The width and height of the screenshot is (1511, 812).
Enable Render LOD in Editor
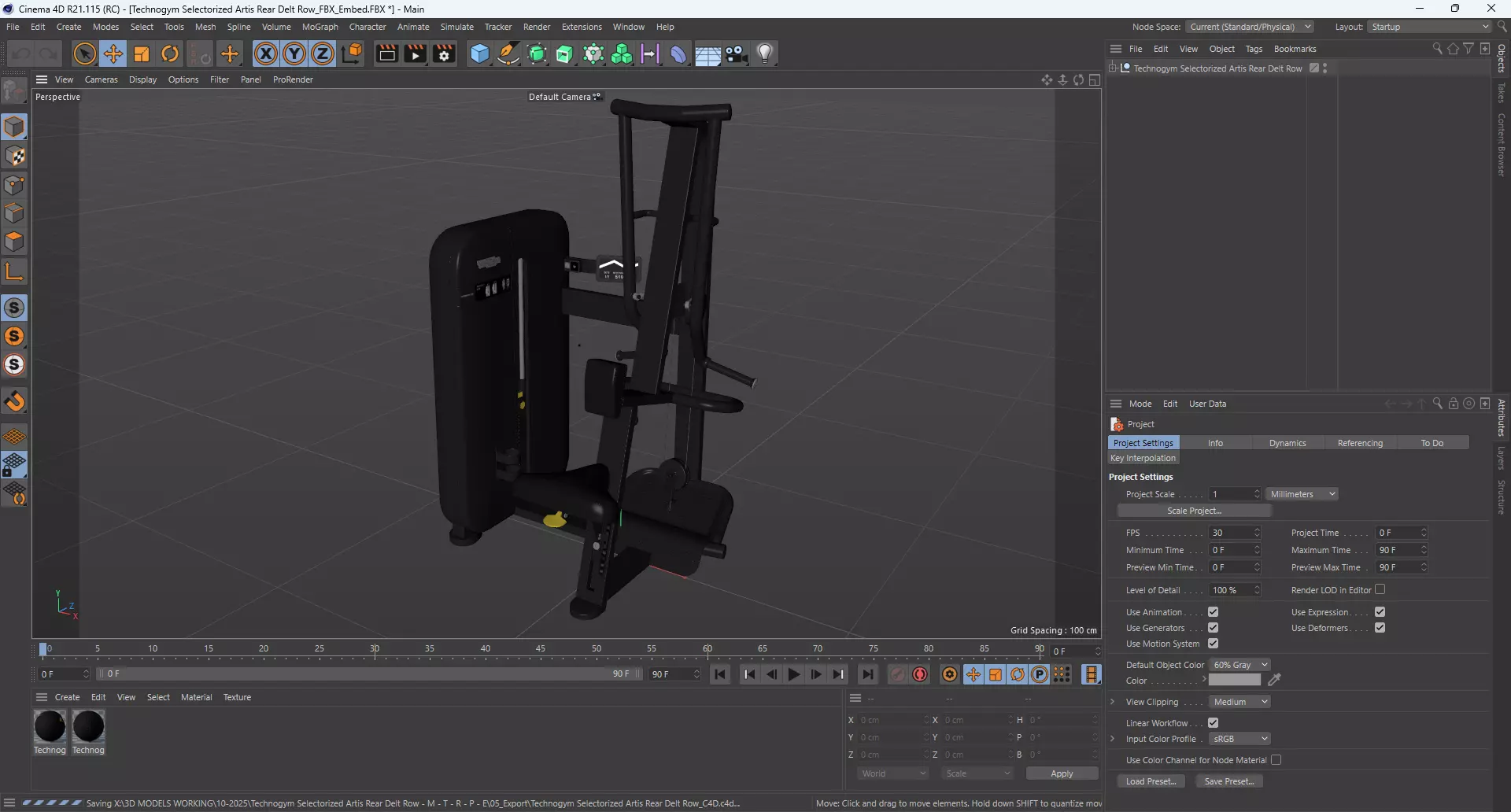coord(1380,589)
